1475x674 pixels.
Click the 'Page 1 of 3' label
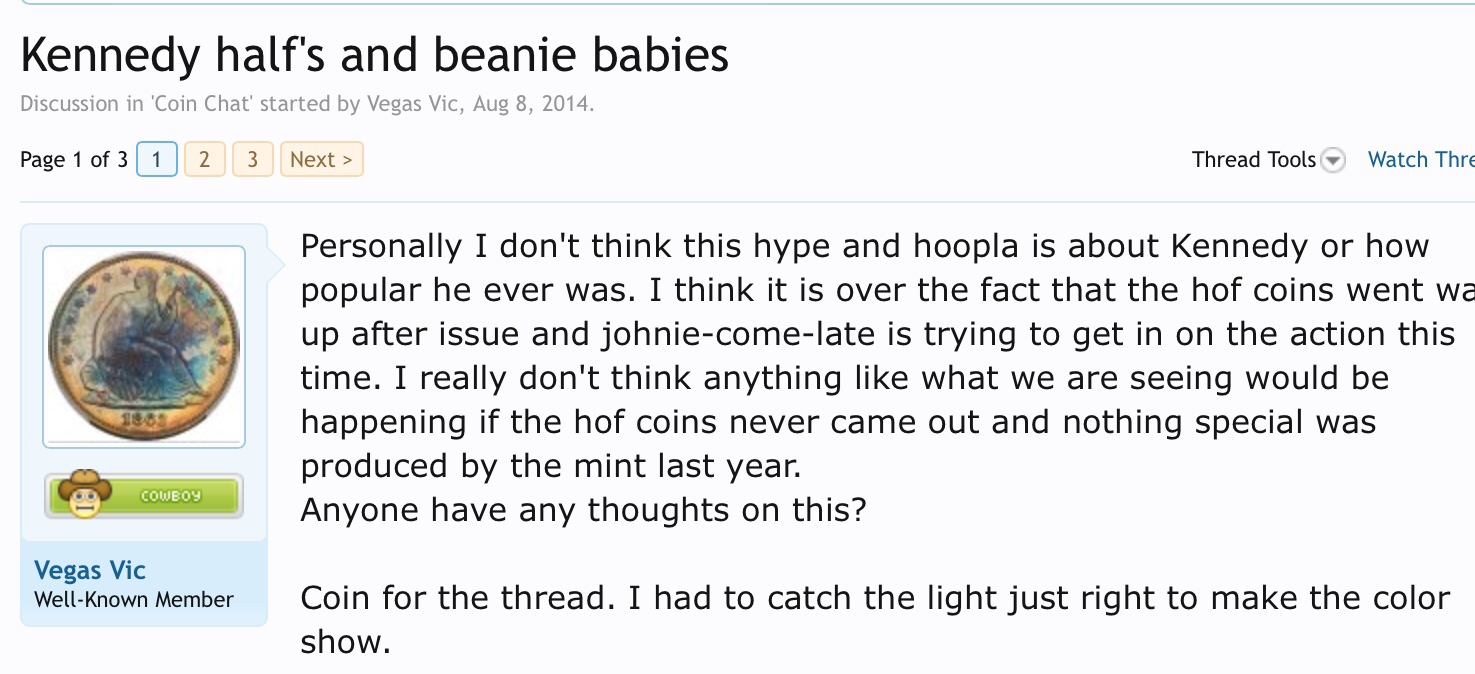[x=74, y=160]
